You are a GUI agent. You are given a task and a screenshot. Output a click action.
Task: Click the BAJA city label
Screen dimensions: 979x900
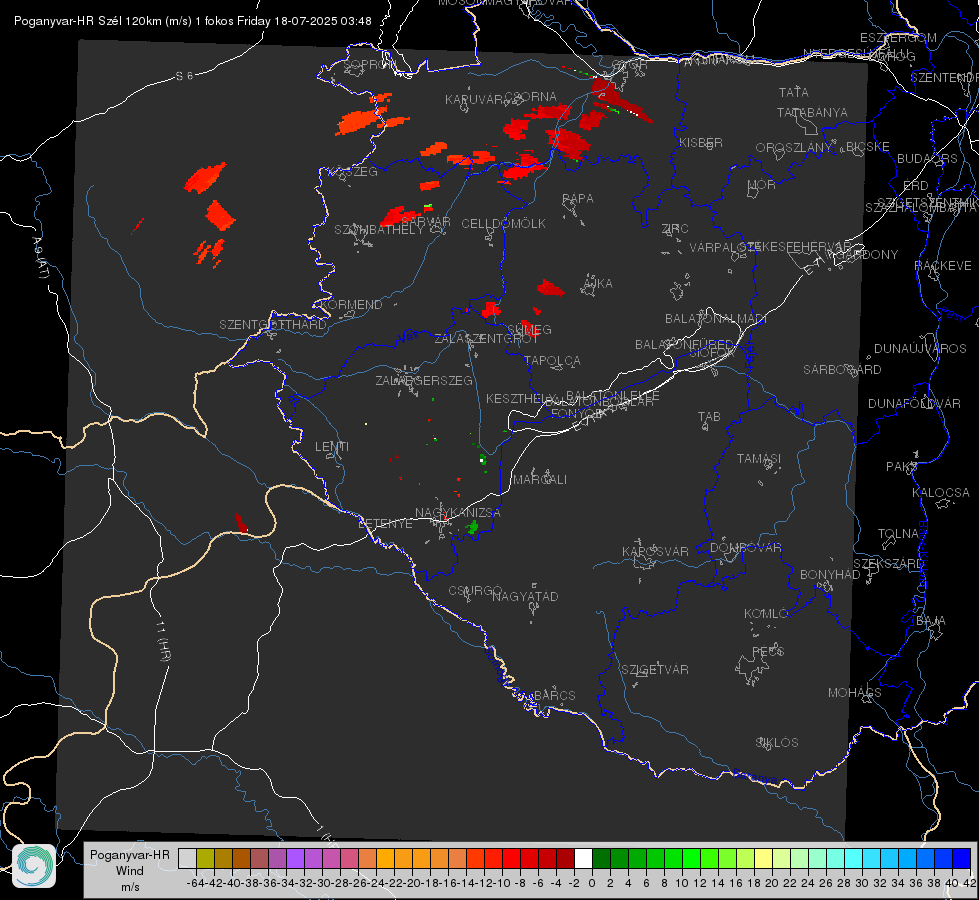(931, 621)
